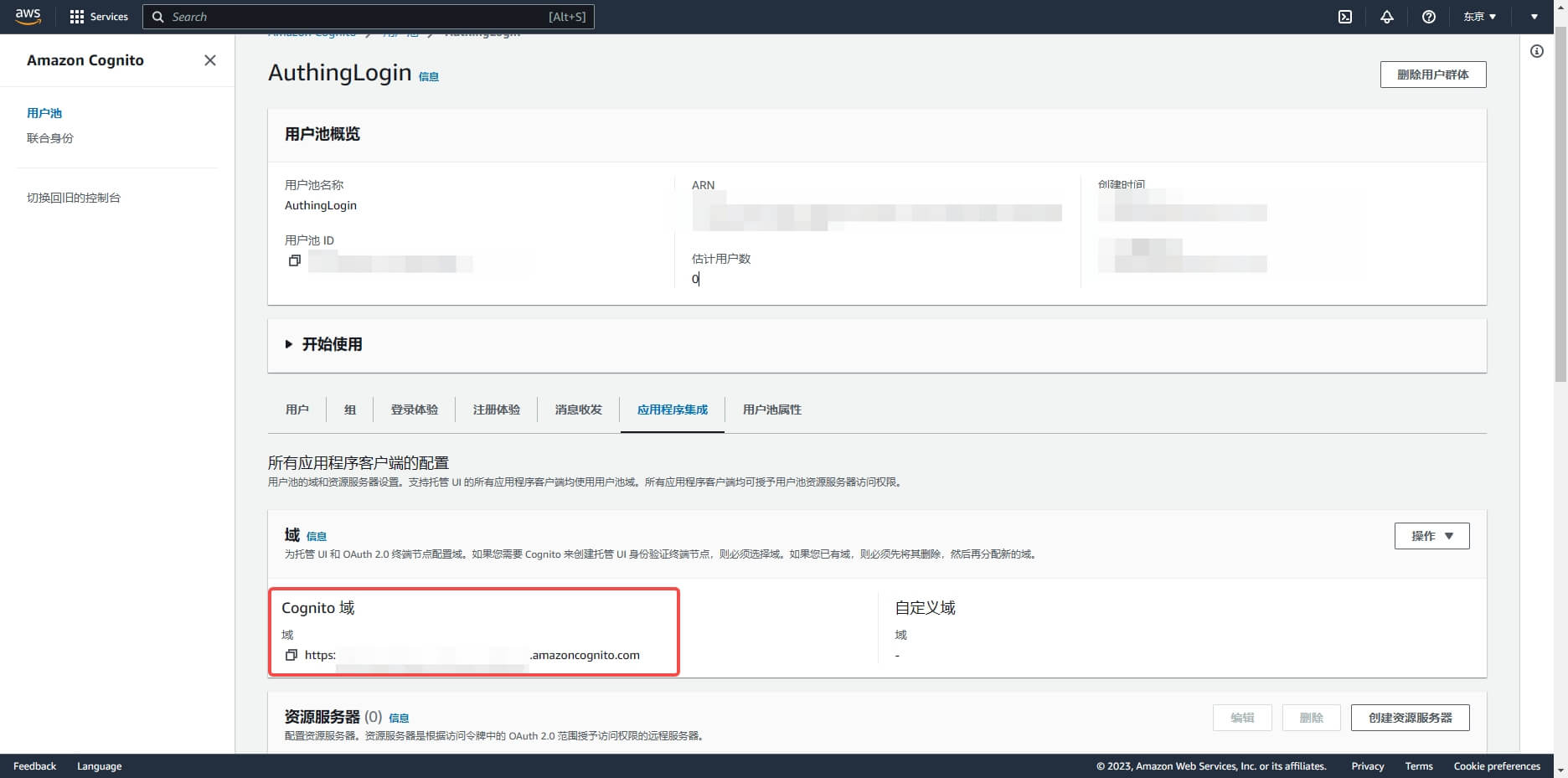This screenshot has width=1568, height=778.
Task: Select 联合身份 in the sidebar
Action: click(50, 138)
